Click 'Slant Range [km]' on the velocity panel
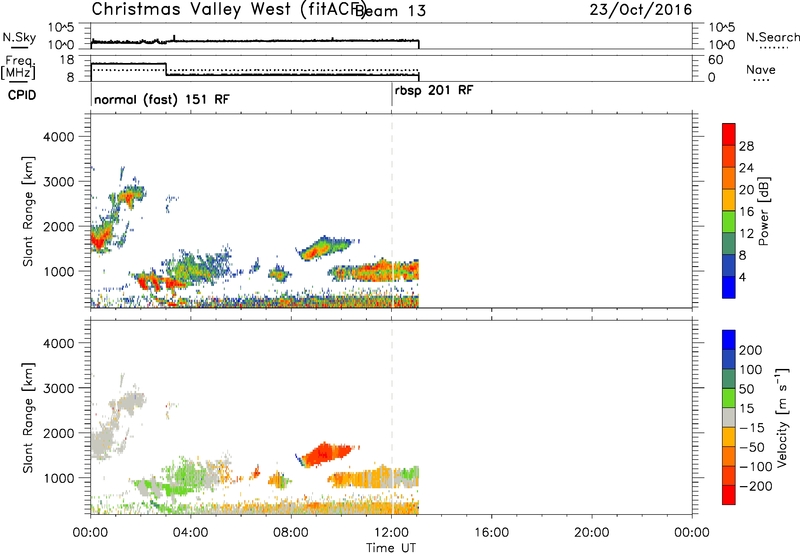The width and height of the screenshot is (800, 554). (28, 418)
